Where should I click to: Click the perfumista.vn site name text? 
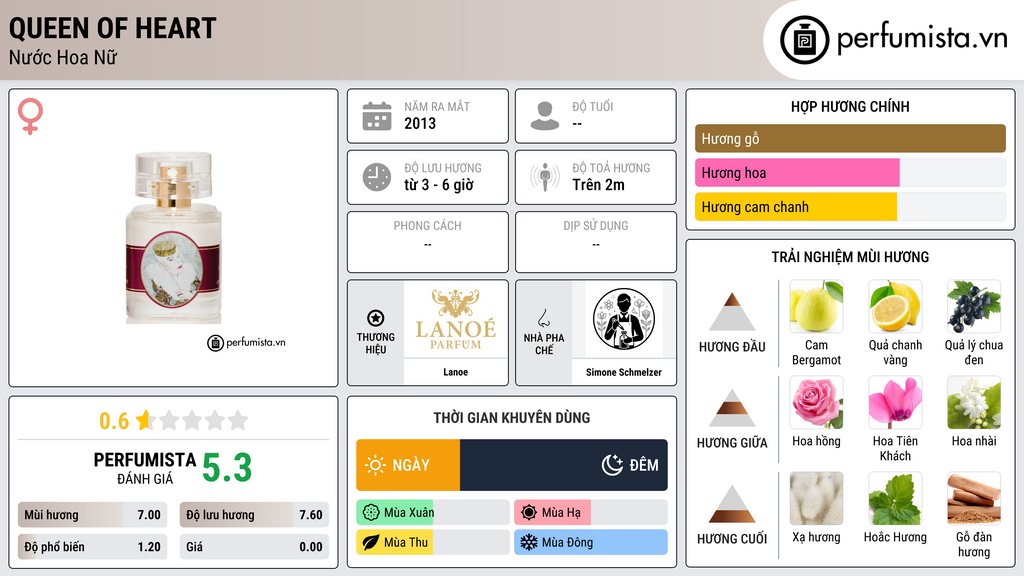pyautogui.click(x=922, y=39)
